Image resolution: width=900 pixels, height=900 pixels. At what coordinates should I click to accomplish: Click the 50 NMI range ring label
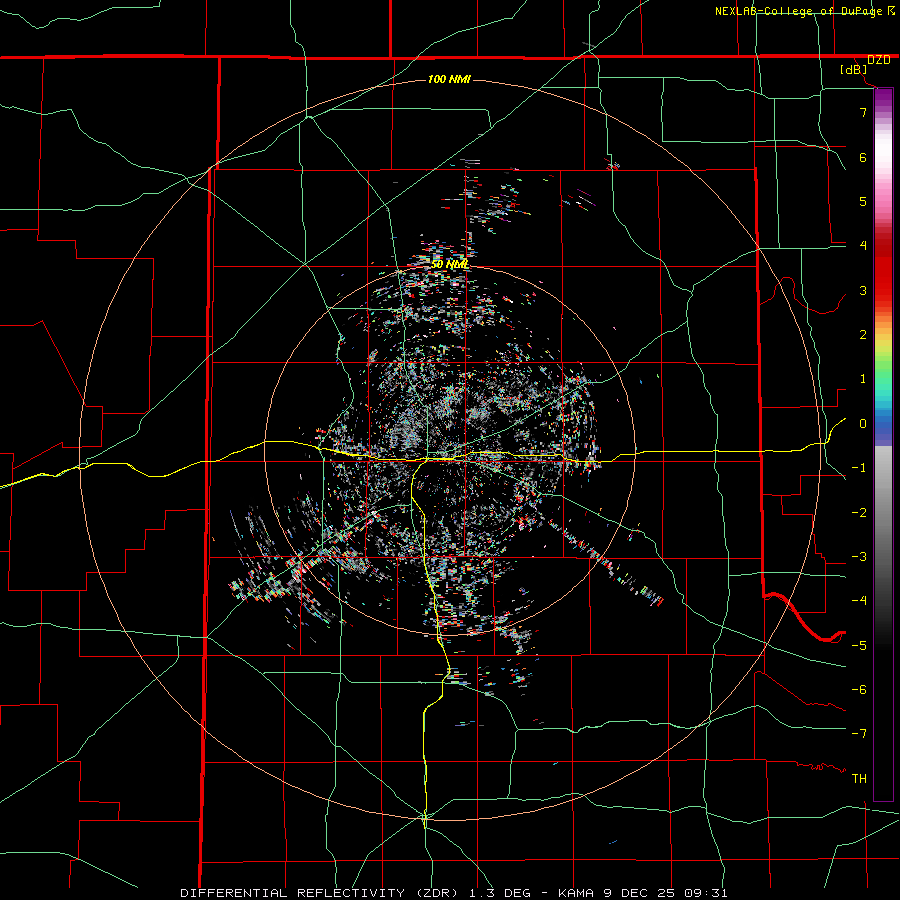[450, 265]
